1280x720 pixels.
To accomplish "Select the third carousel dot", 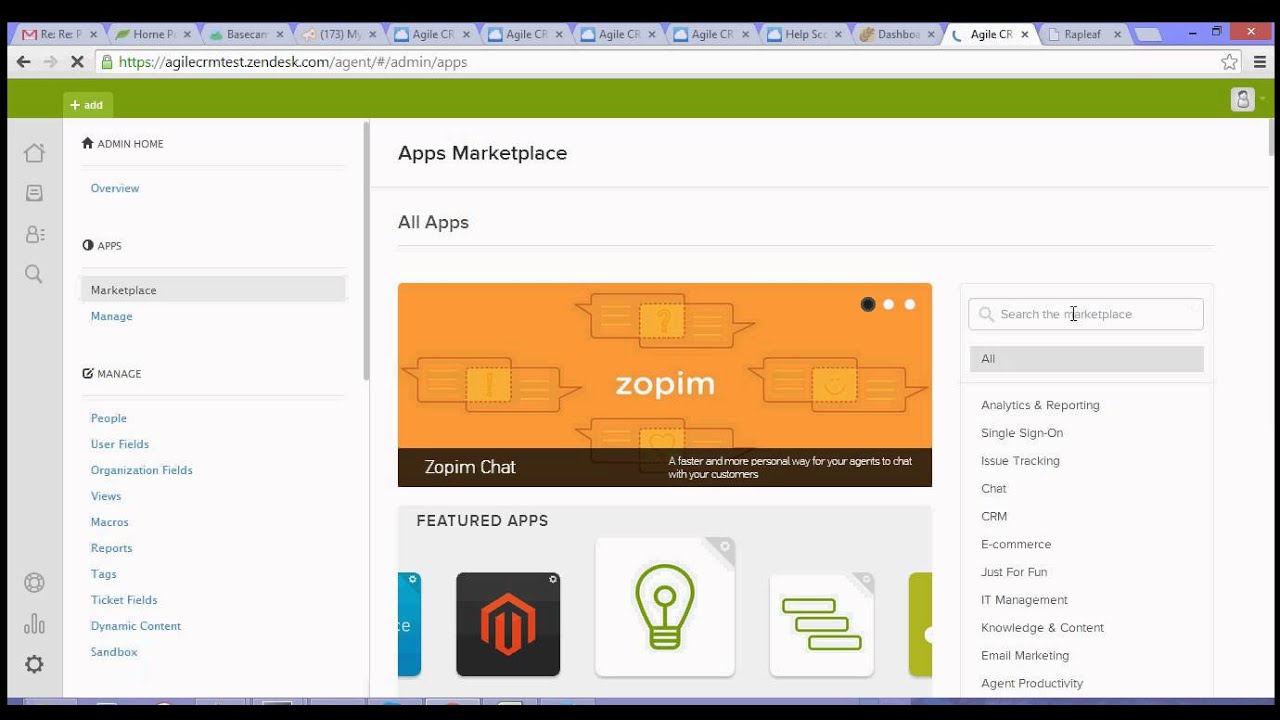I will (x=910, y=304).
